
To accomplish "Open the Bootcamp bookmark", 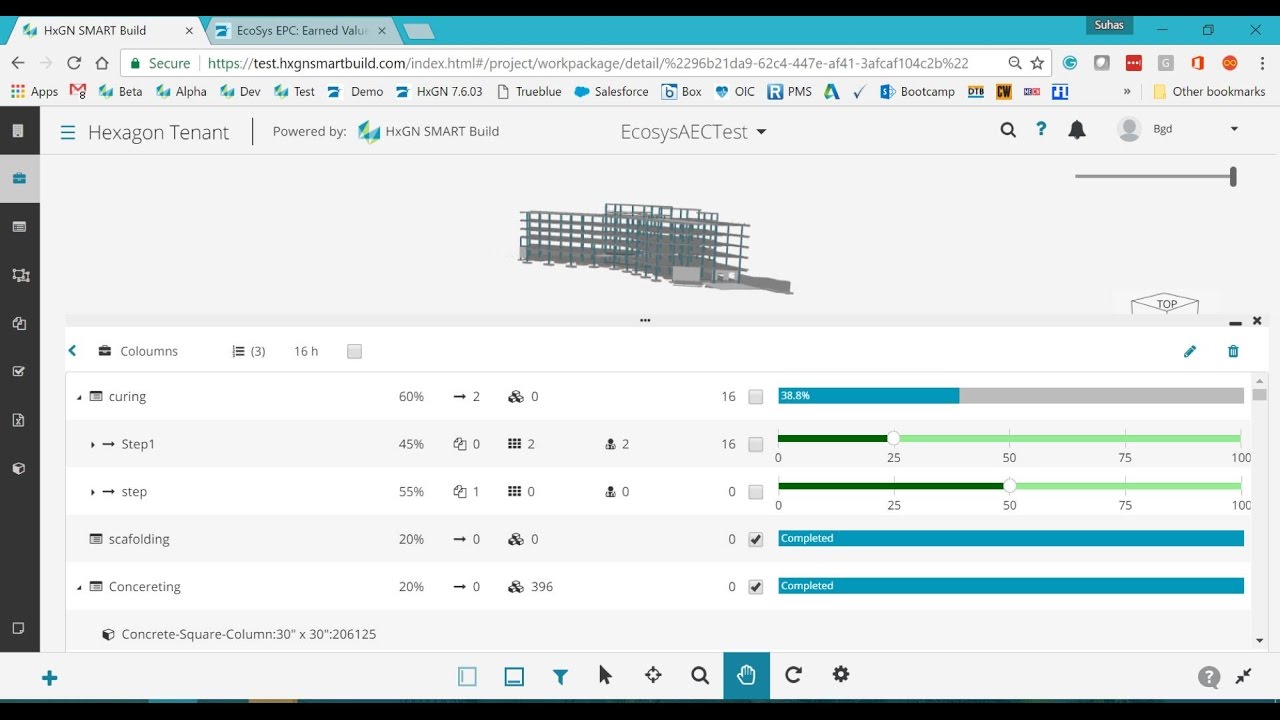I will [917, 91].
